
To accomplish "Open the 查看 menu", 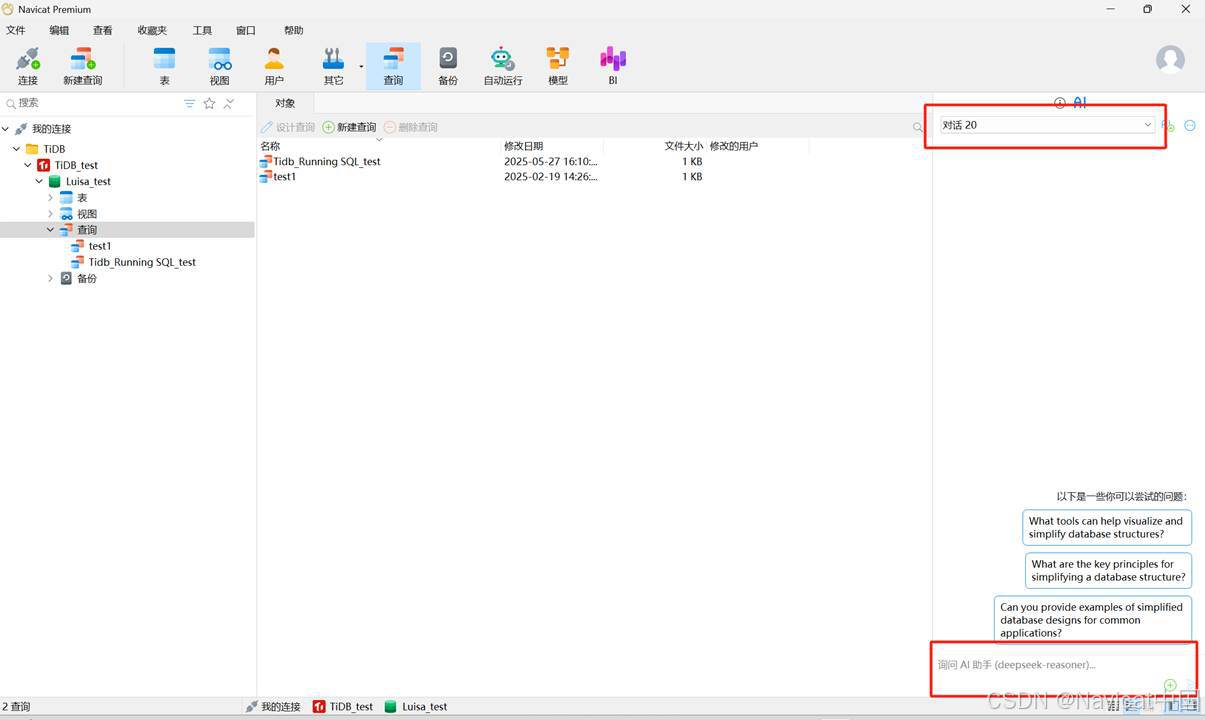I will (x=103, y=31).
